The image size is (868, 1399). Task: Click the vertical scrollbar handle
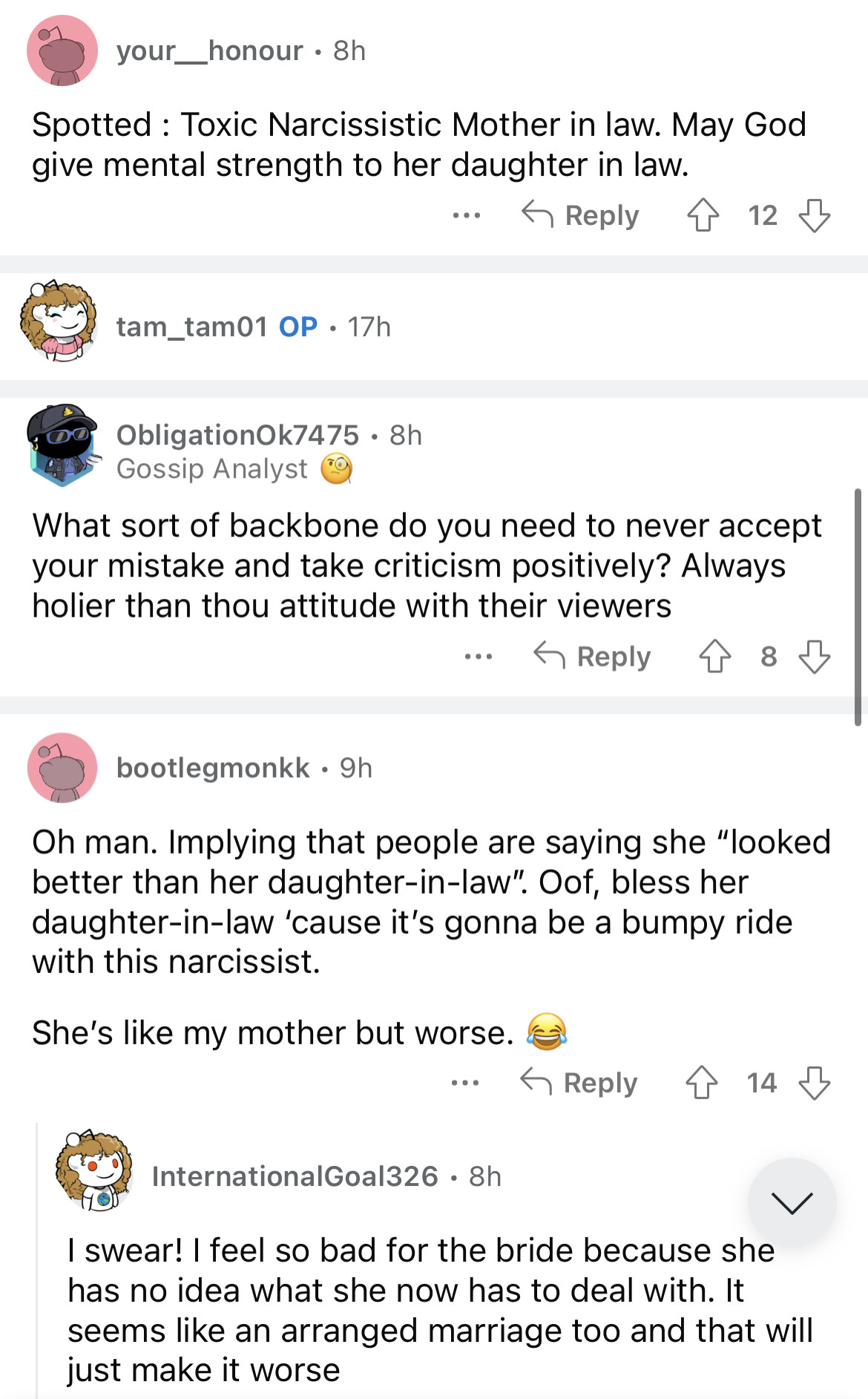point(858,606)
